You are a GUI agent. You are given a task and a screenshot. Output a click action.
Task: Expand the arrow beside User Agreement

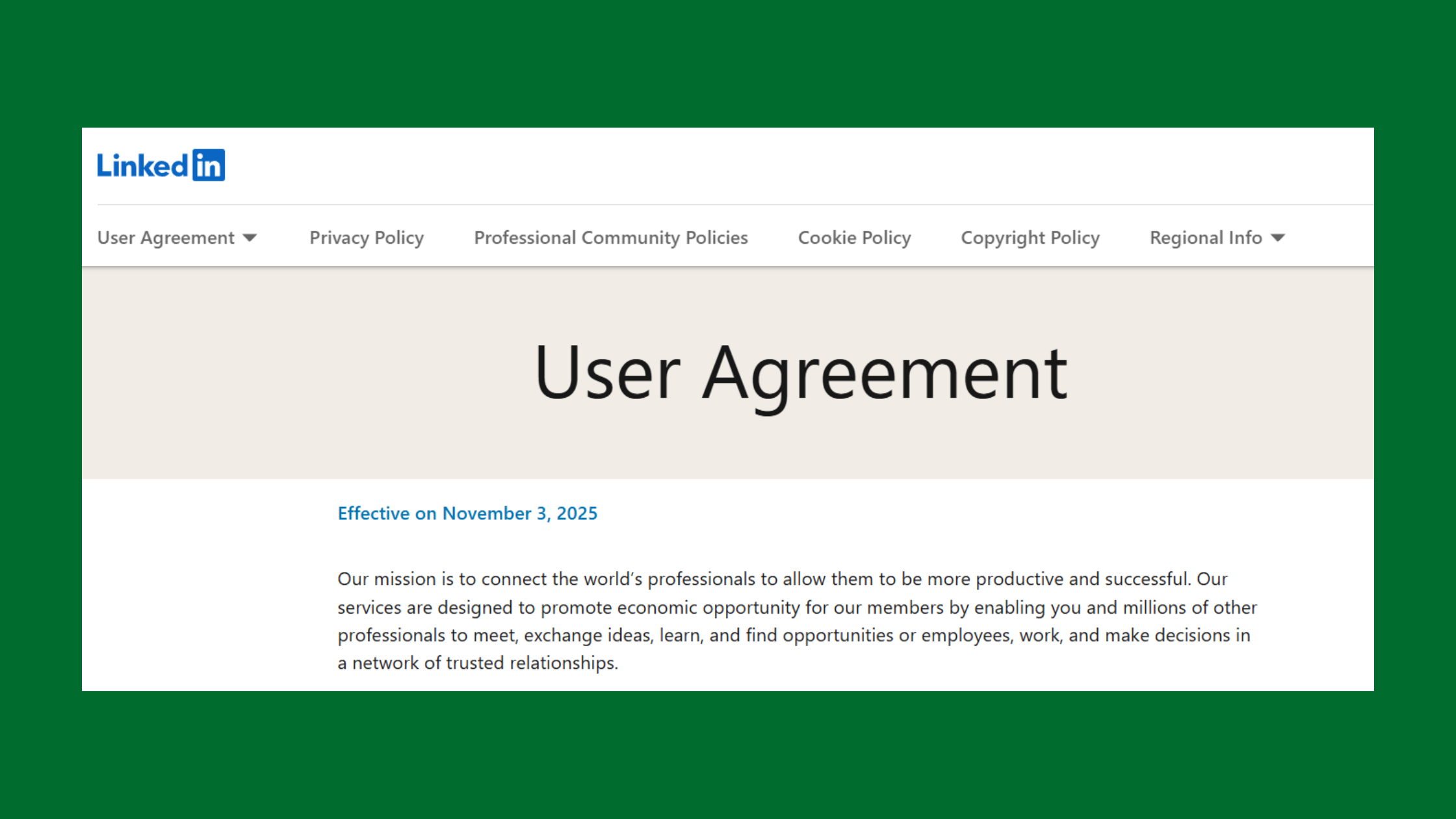tap(250, 238)
